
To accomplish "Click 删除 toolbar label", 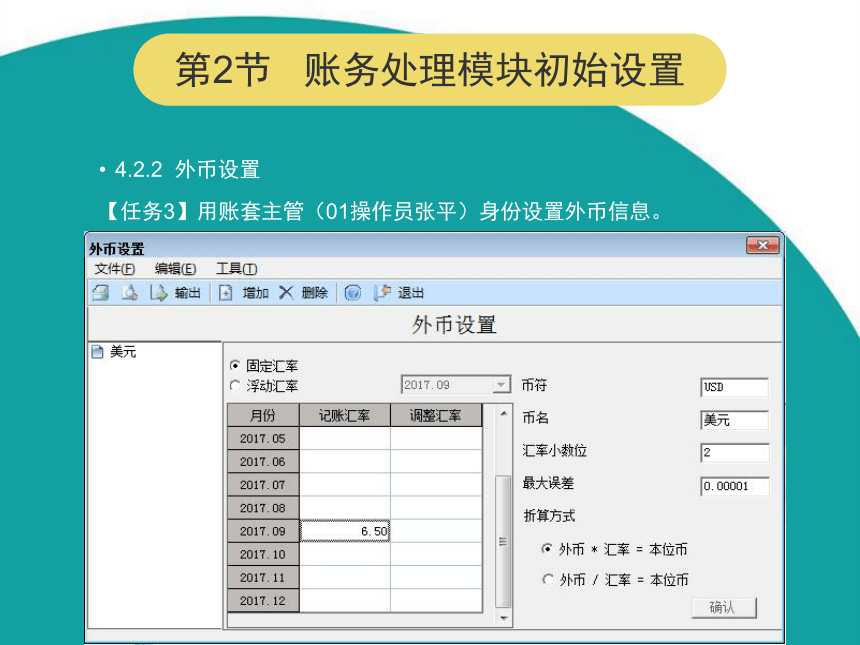I will pyautogui.click(x=314, y=293).
